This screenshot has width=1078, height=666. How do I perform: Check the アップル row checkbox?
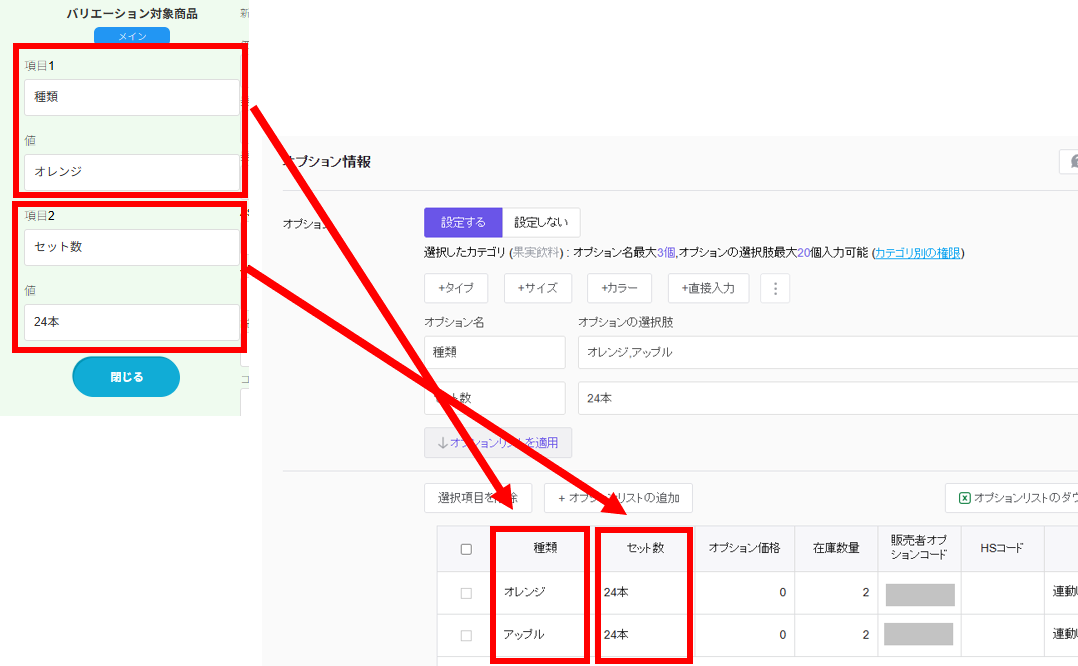(466, 635)
